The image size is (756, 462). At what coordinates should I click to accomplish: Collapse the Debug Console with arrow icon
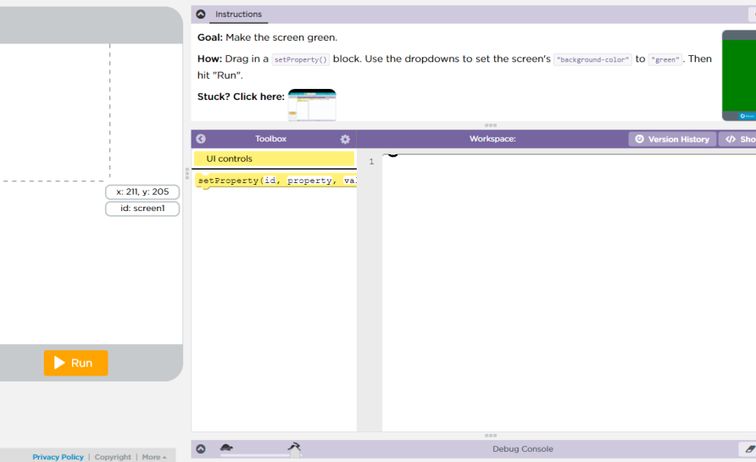click(x=201, y=449)
